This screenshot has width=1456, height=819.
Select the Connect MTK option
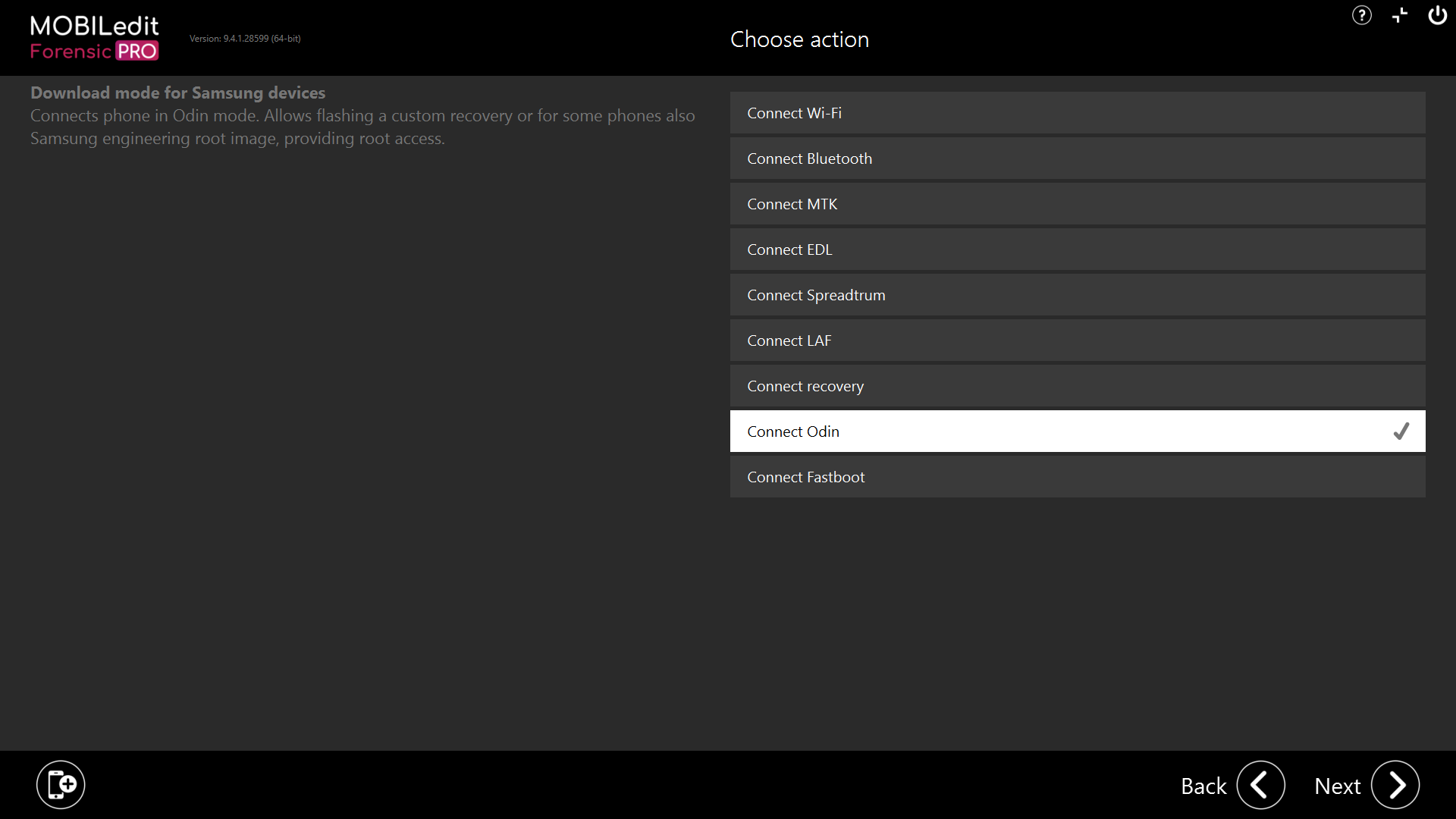pos(1077,204)
